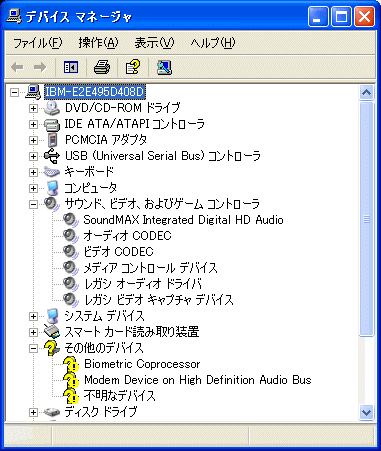The image size is (381, 451).
Task: Click the warning icon beside Biometric Coprocessor
Action: (71, 364)
